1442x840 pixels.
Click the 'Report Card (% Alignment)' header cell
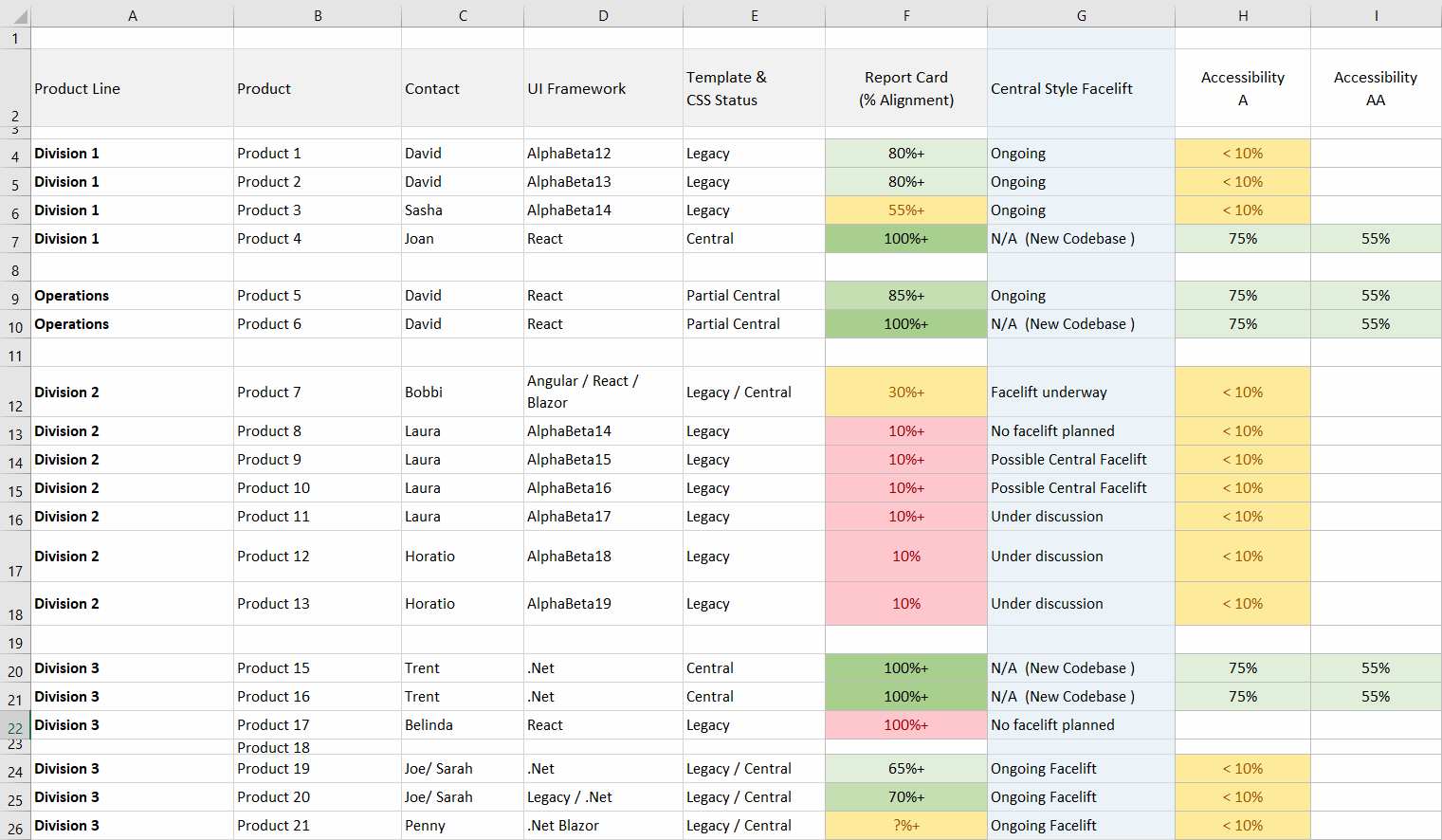pyautogui.click(x=906, y=88)
